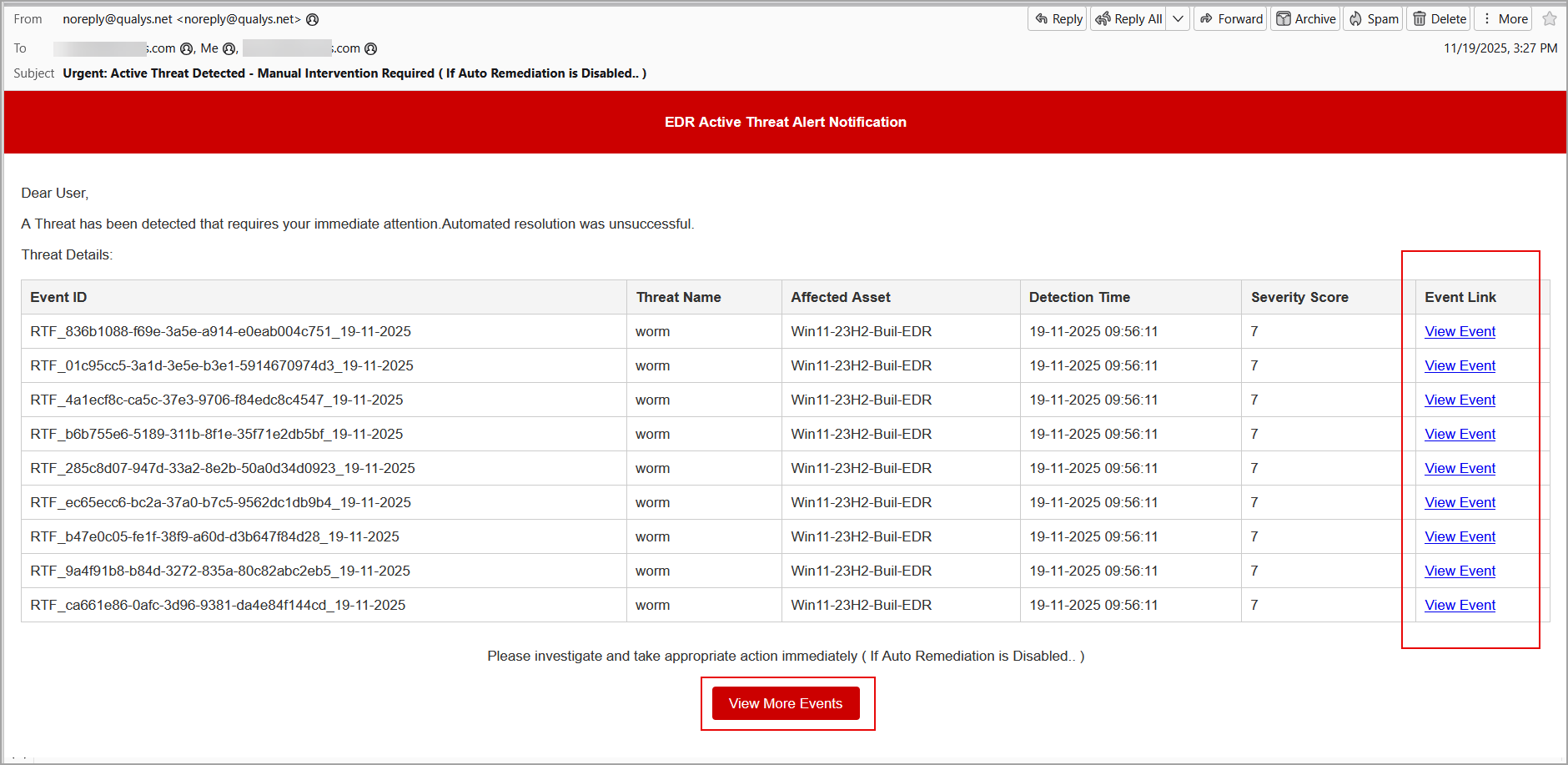
Task: Forward this threat alert email
Action: [x=1231, y=19]
